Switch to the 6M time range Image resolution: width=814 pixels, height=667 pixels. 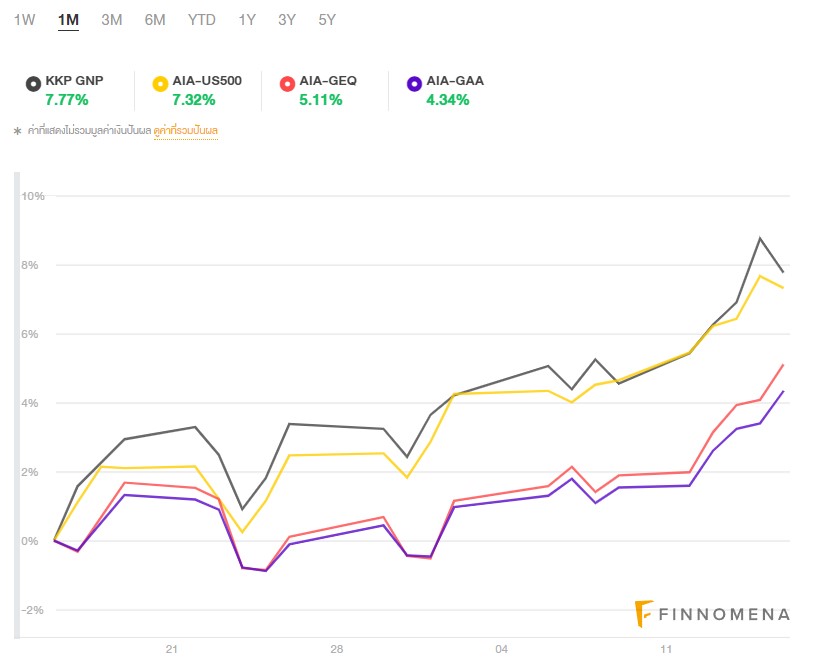coord(155,20)
